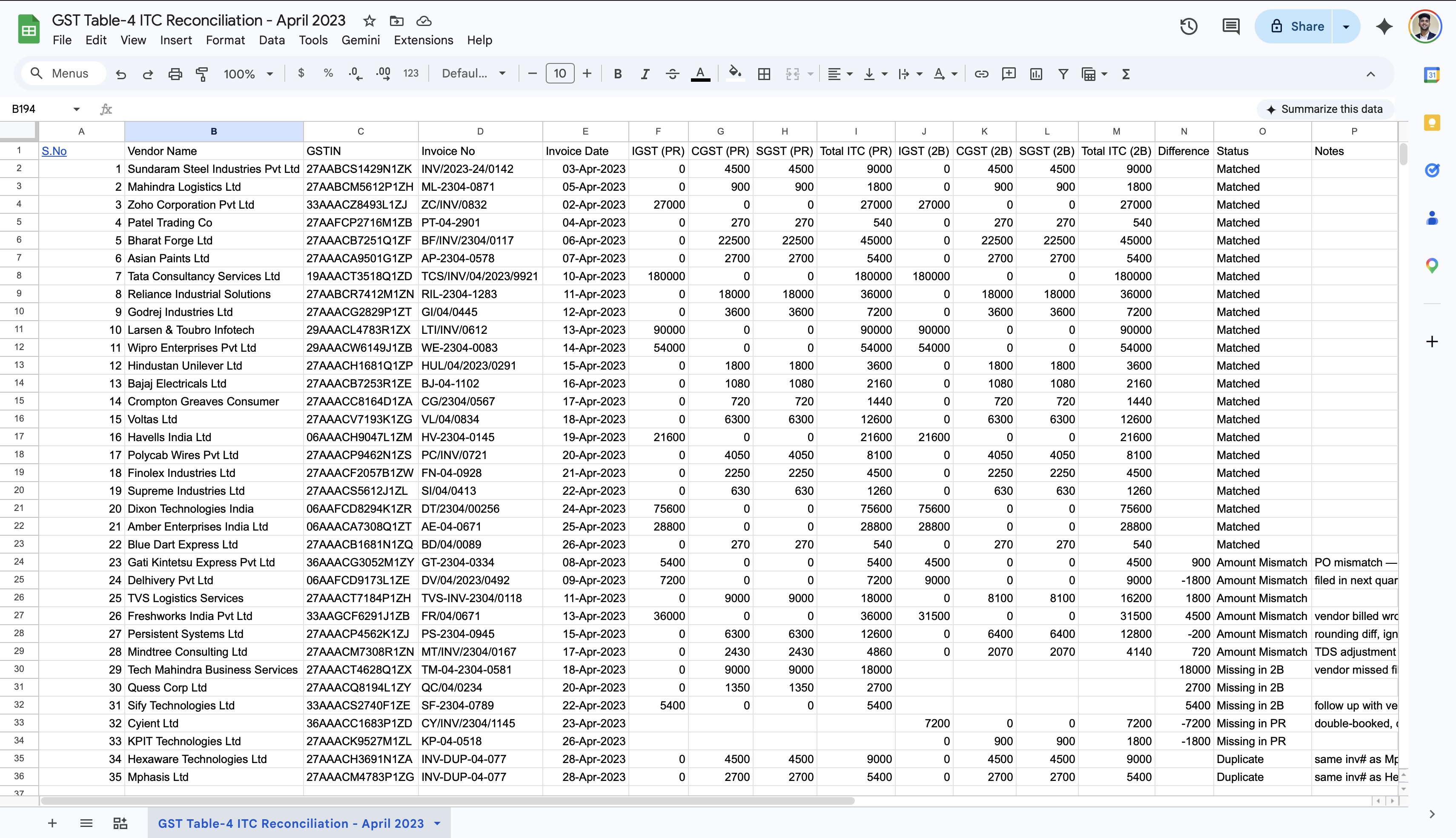This screenshot has height=838, width=1456.
Task: Click the Undo icon
Action: 121,74
